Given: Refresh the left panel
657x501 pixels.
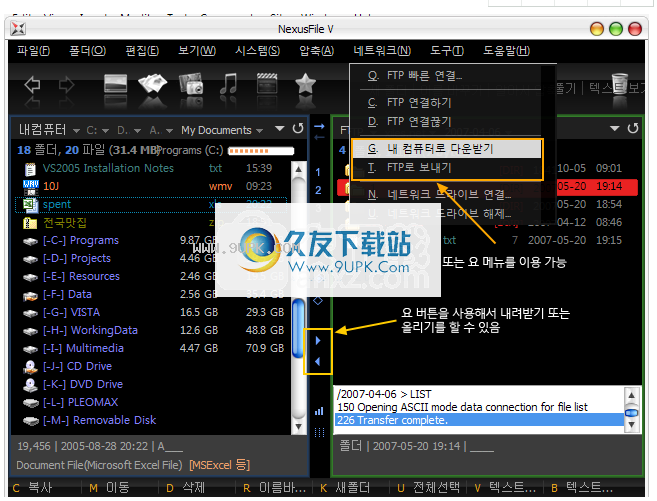Looking at the screenshot, I should coord(298,129).
